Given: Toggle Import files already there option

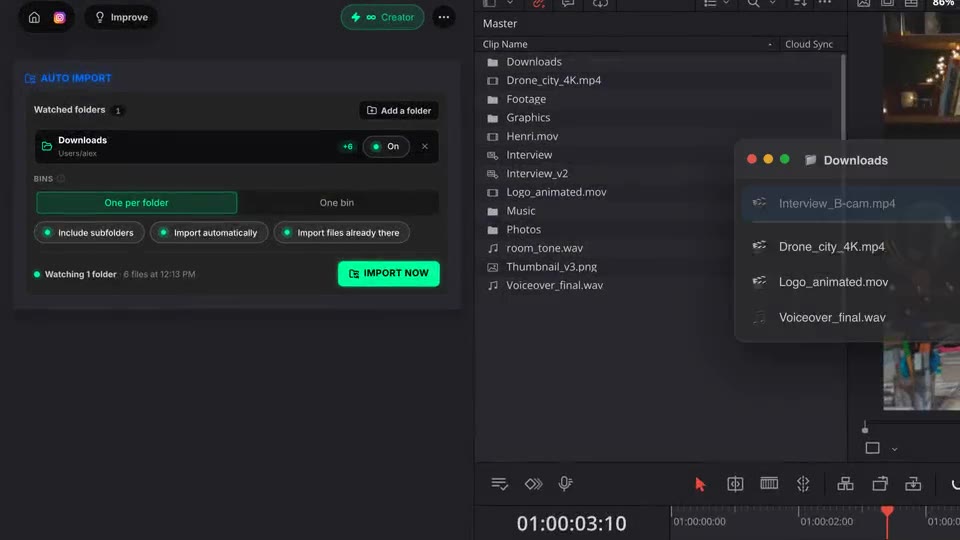Looking at the screenshot, I should pyautogui.click(x=342, y=233).
